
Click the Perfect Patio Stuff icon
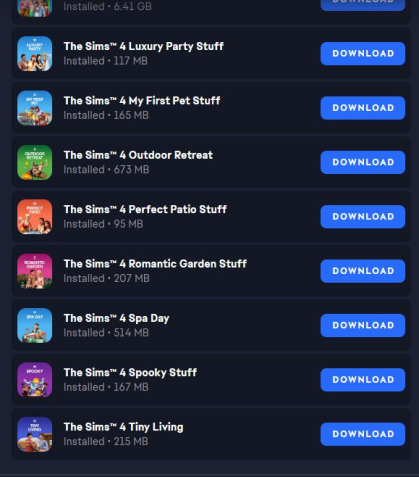coord(35,217)
